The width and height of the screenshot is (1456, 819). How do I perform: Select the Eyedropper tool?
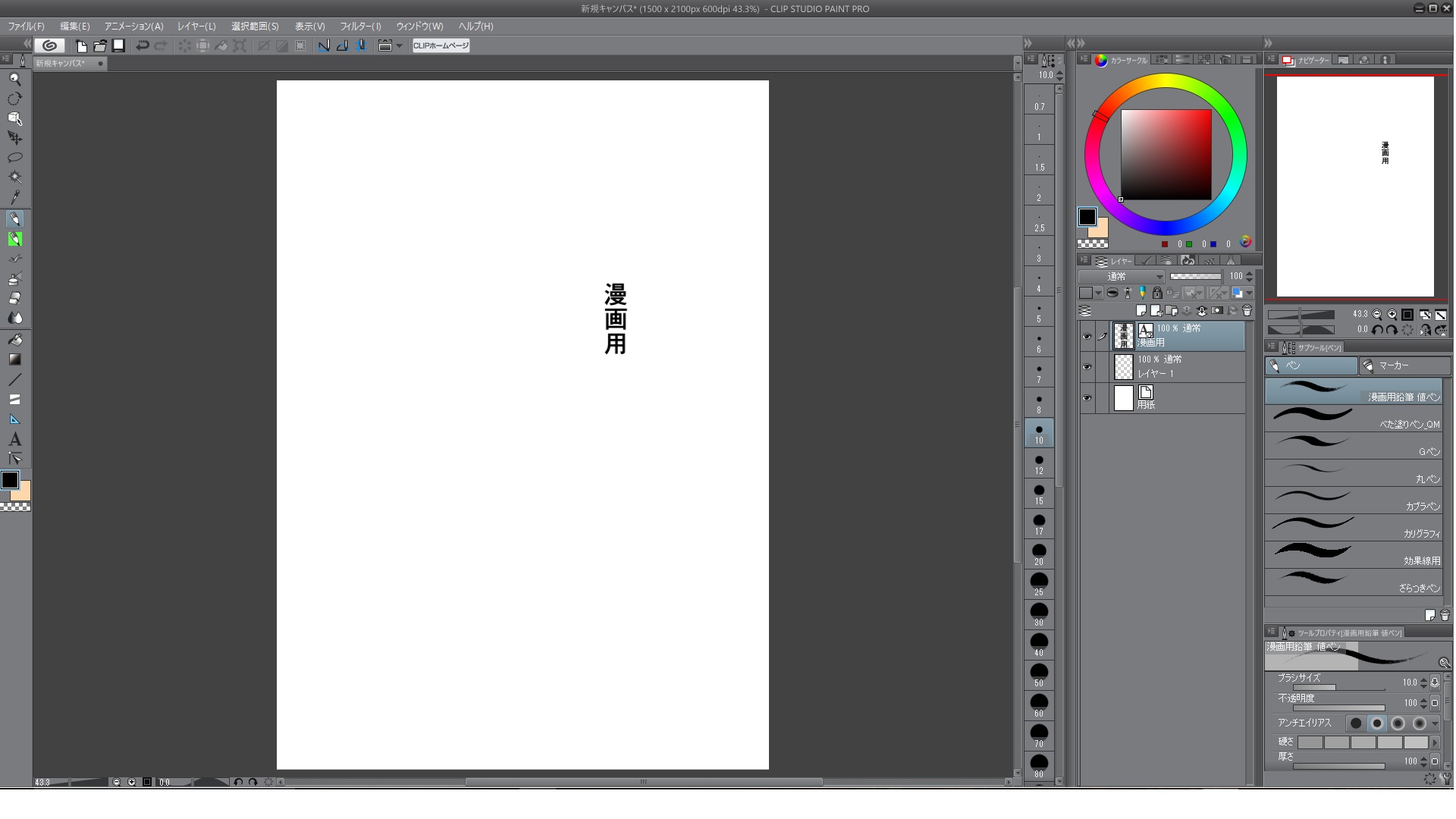click(14, 198)
